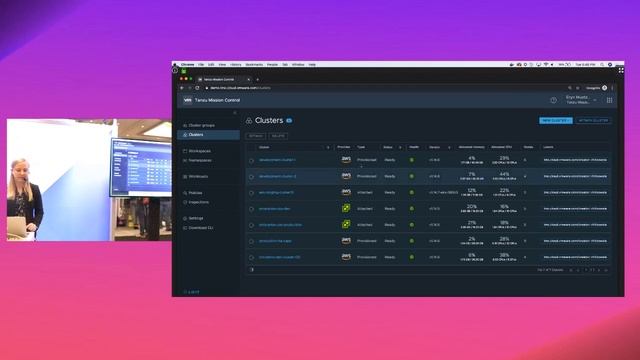The width and height of the screenshot is (640, 360).
Task: Click the blue New Cluster button
Action: 556,120
